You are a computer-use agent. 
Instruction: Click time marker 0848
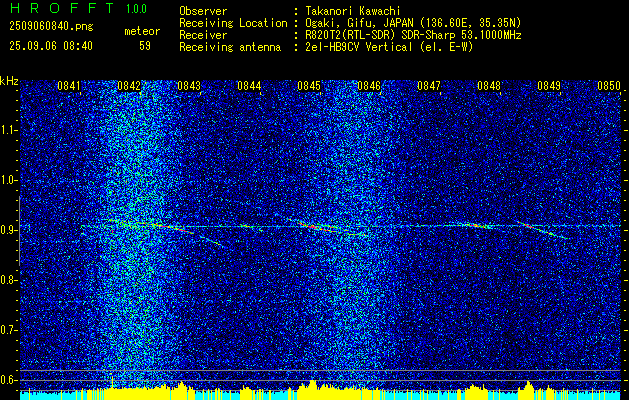489,86
